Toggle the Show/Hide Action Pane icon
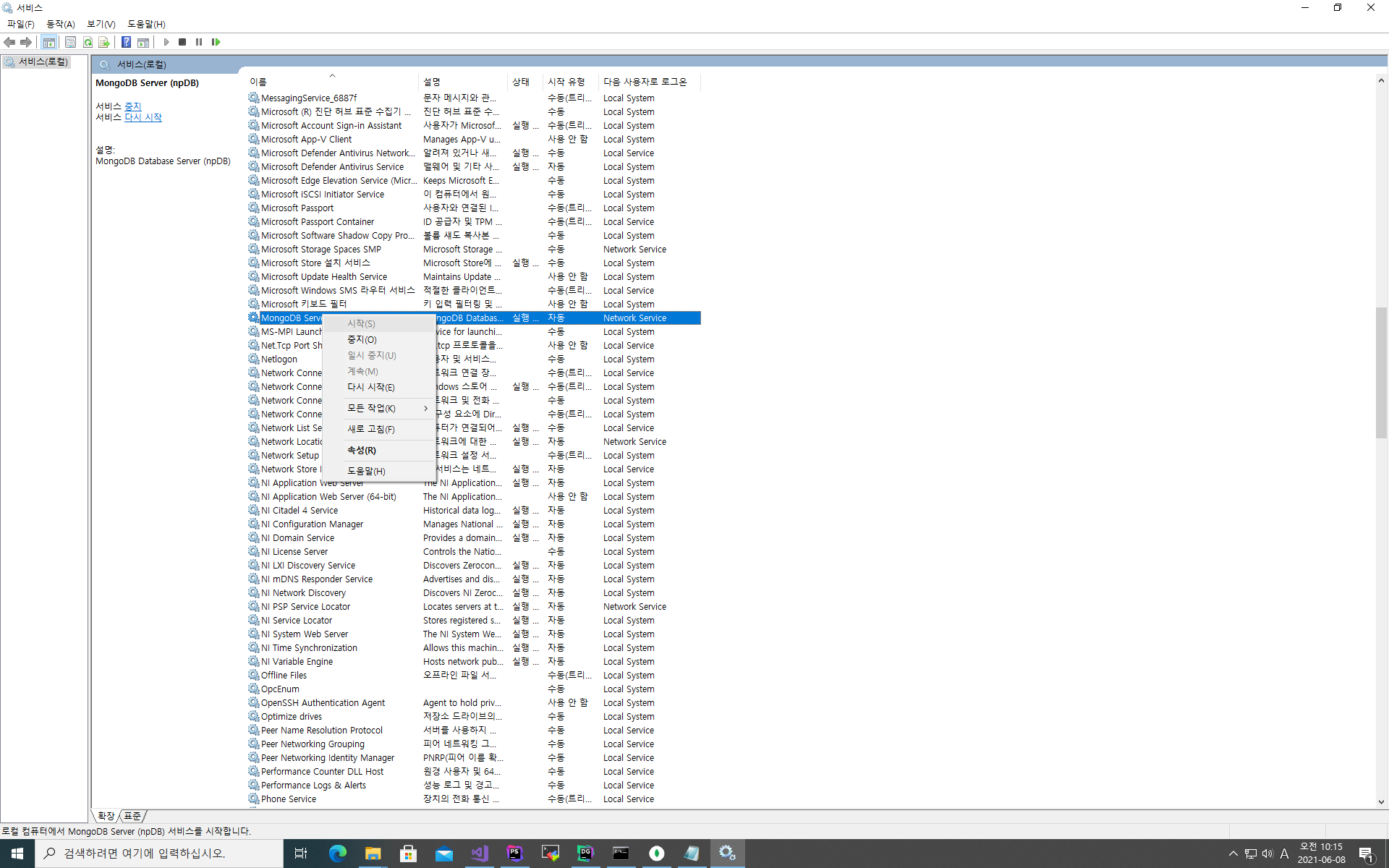 143,42
